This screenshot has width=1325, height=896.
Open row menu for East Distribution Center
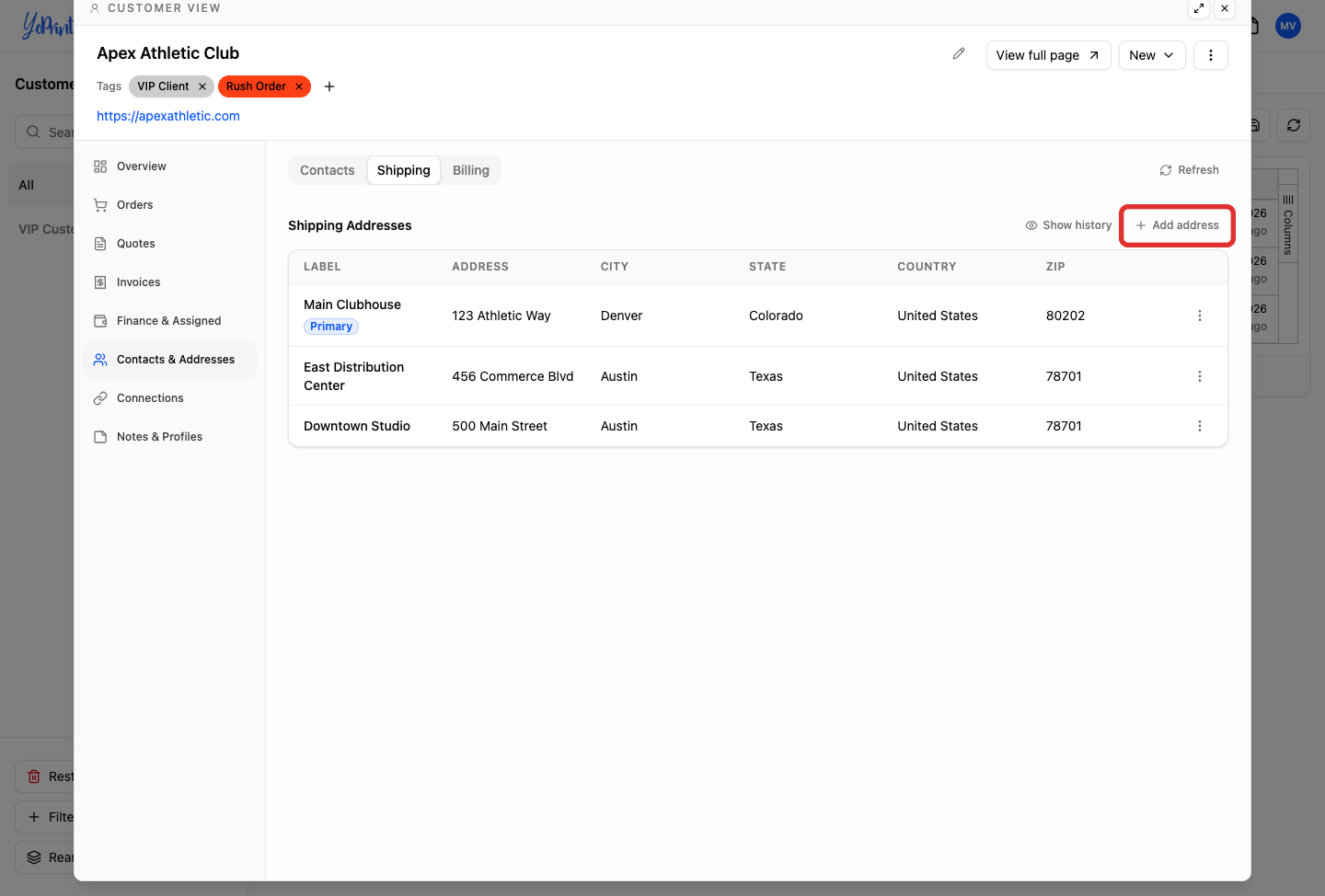tap(1200, 376)
